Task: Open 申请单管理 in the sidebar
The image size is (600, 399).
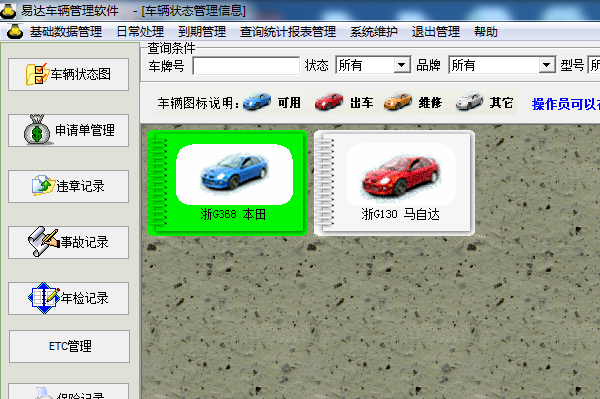Action: pos(68,130)
